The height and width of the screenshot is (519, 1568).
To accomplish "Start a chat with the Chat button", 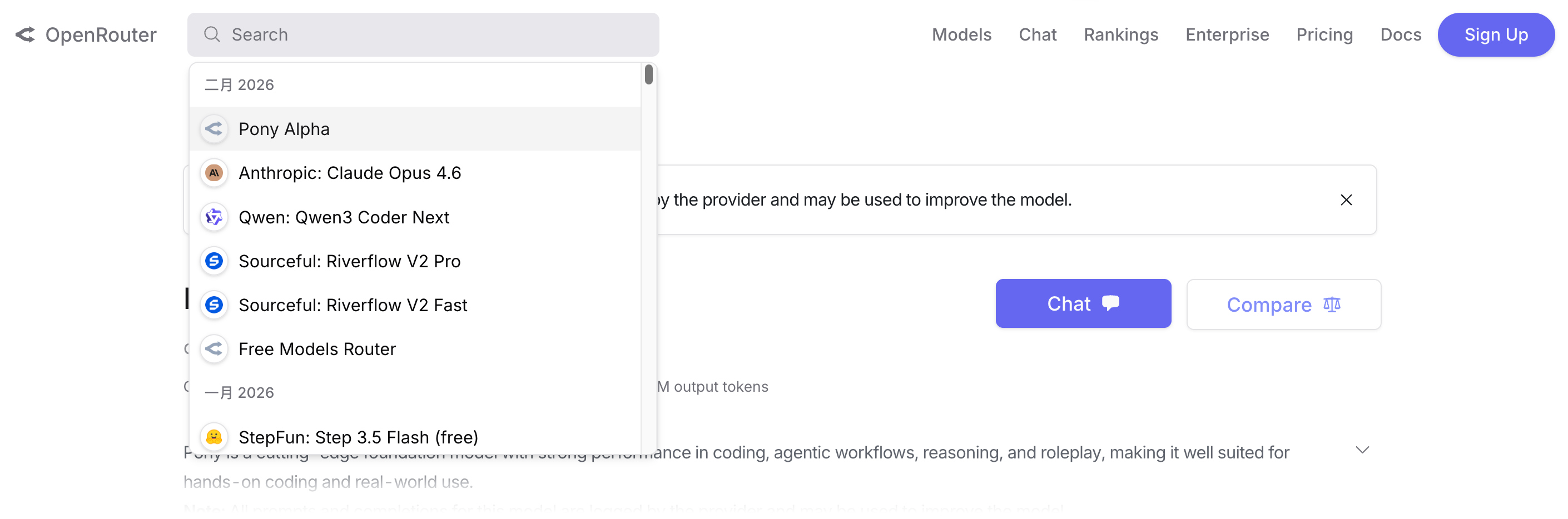I will point(1082,303).
